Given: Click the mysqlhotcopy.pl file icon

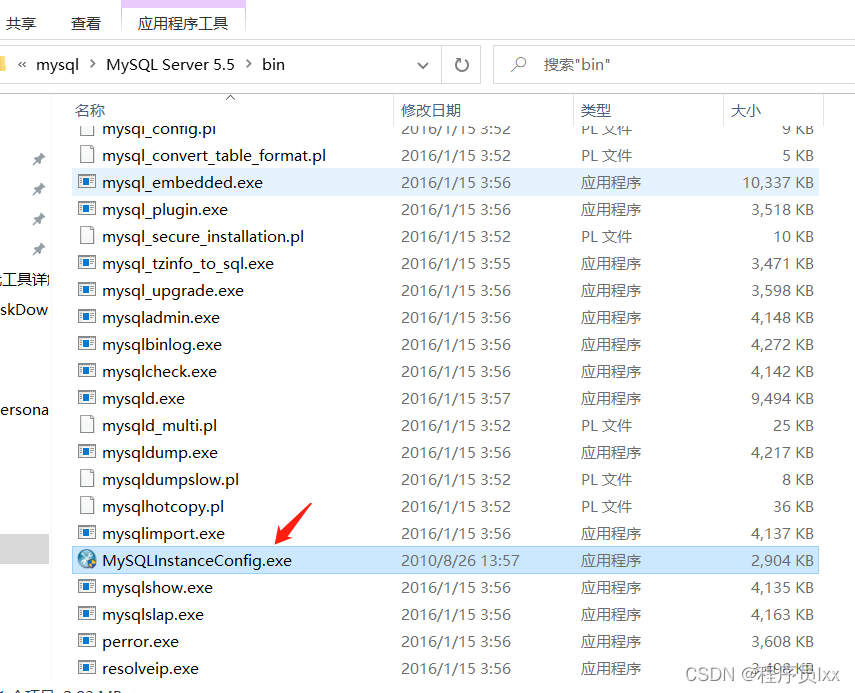Looking at the screenshot, I should [x=87, y=505].
